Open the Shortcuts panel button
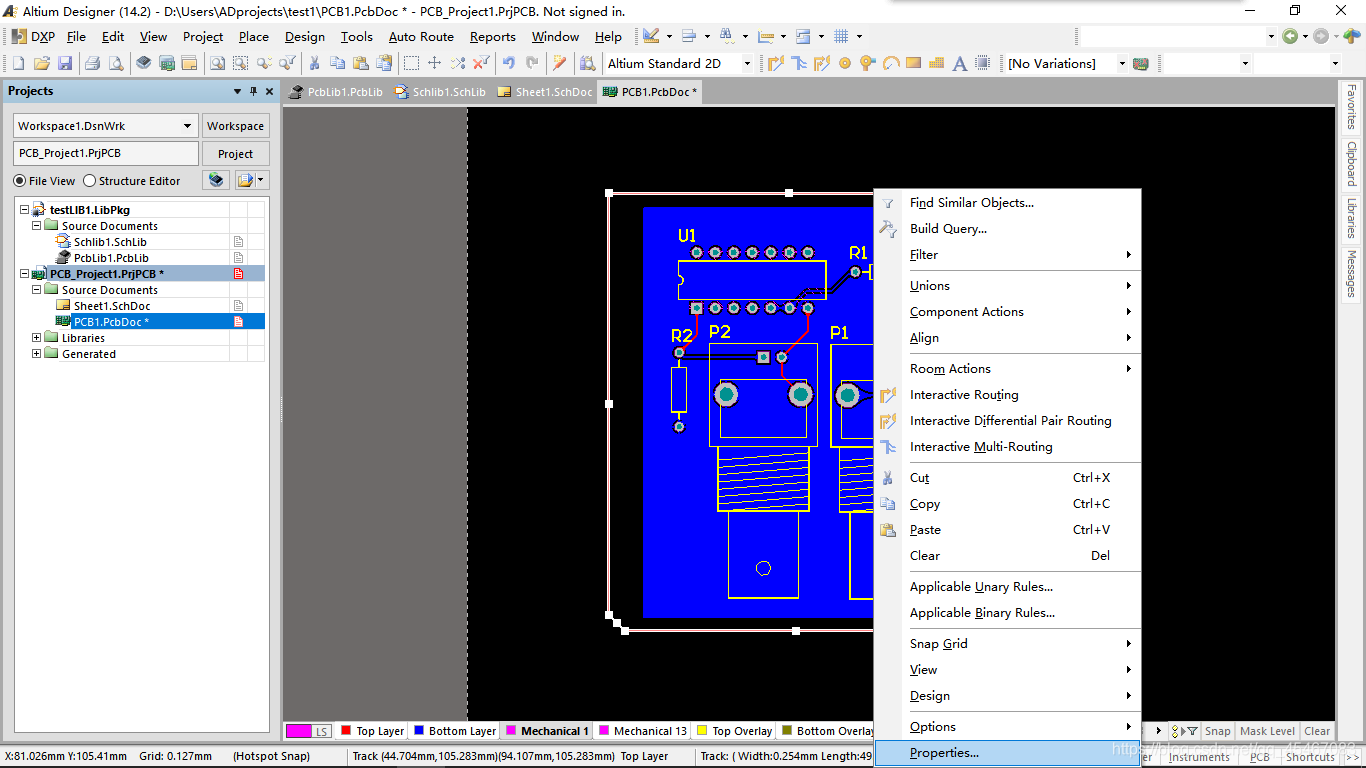1366x768 pixels. pos(1310,757)
